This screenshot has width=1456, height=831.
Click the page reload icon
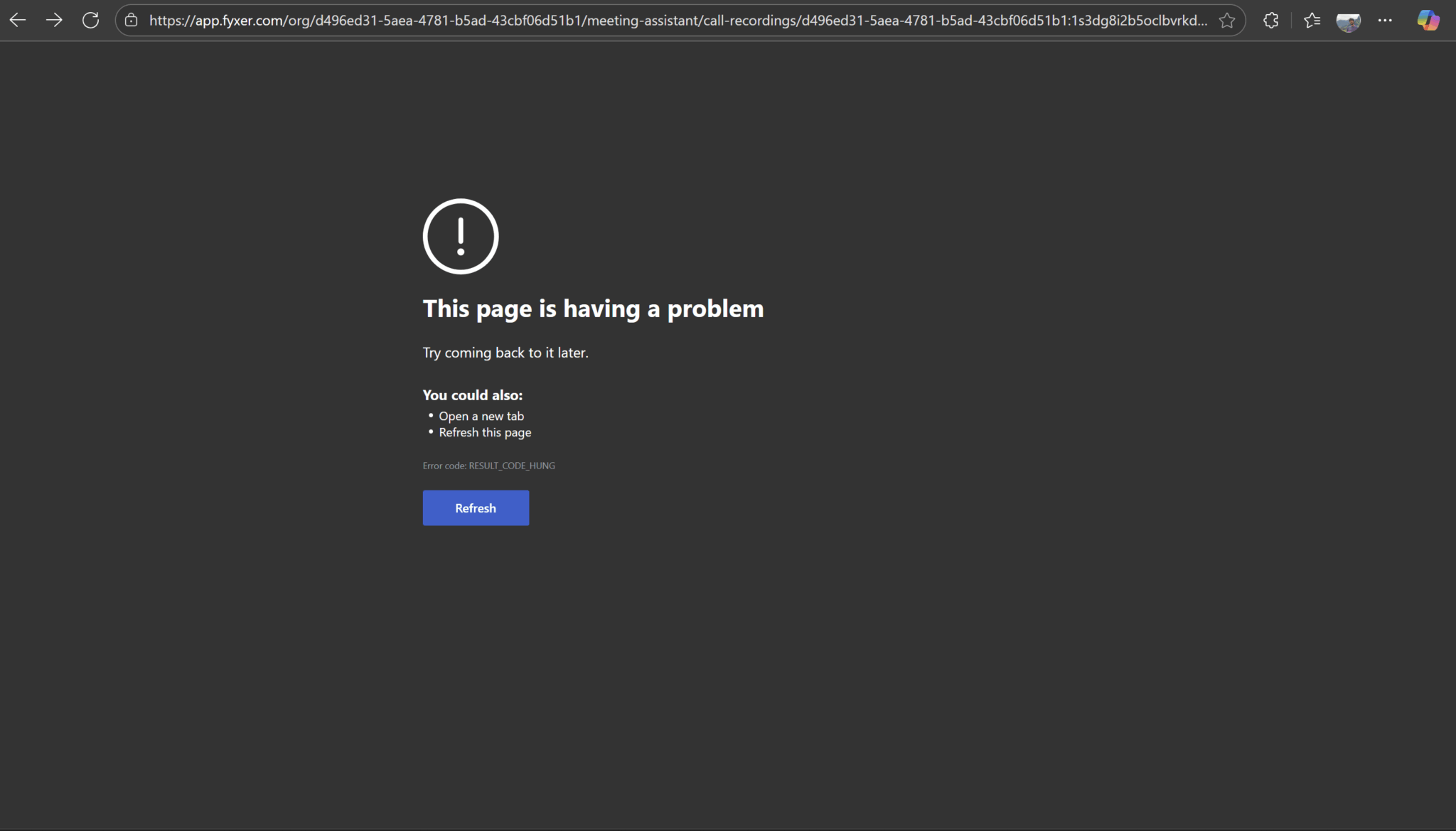coord(91,19)
